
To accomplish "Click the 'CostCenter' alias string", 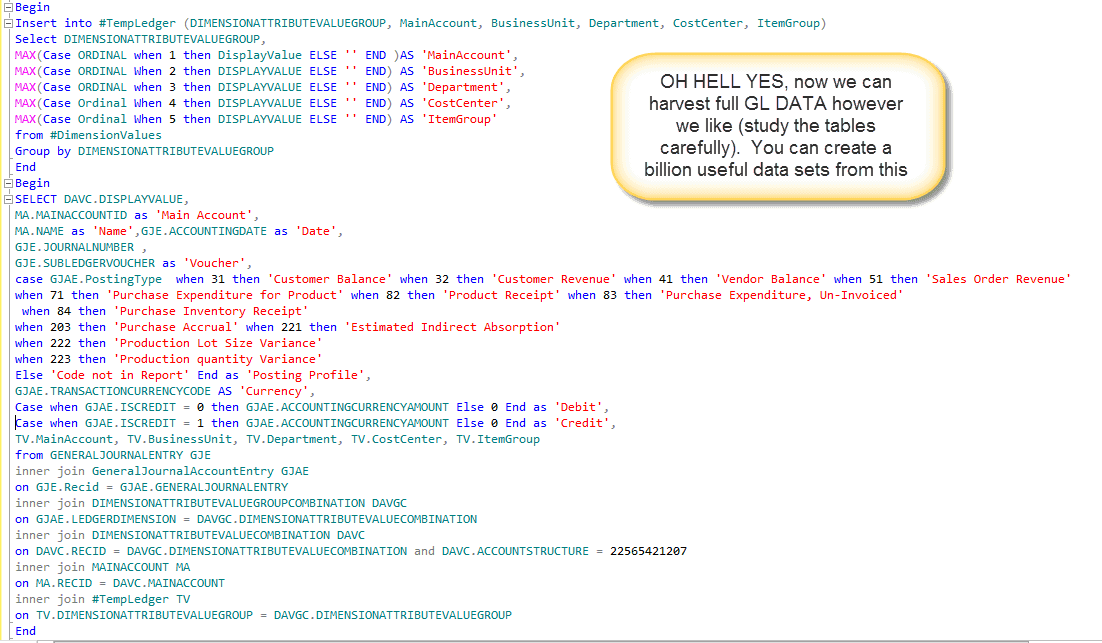I will pos(463,103).
